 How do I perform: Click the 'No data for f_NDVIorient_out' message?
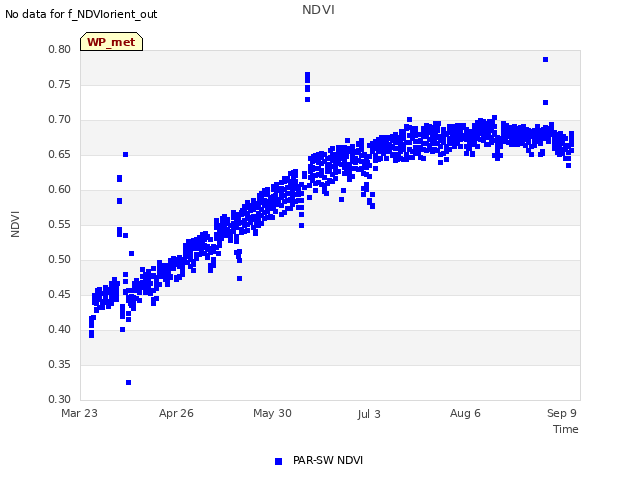tap(81, 14)
